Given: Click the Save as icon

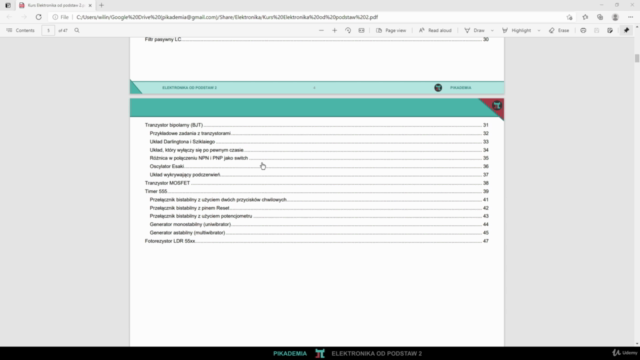Looking at the screenshot, I should click(x=610, y=31).
